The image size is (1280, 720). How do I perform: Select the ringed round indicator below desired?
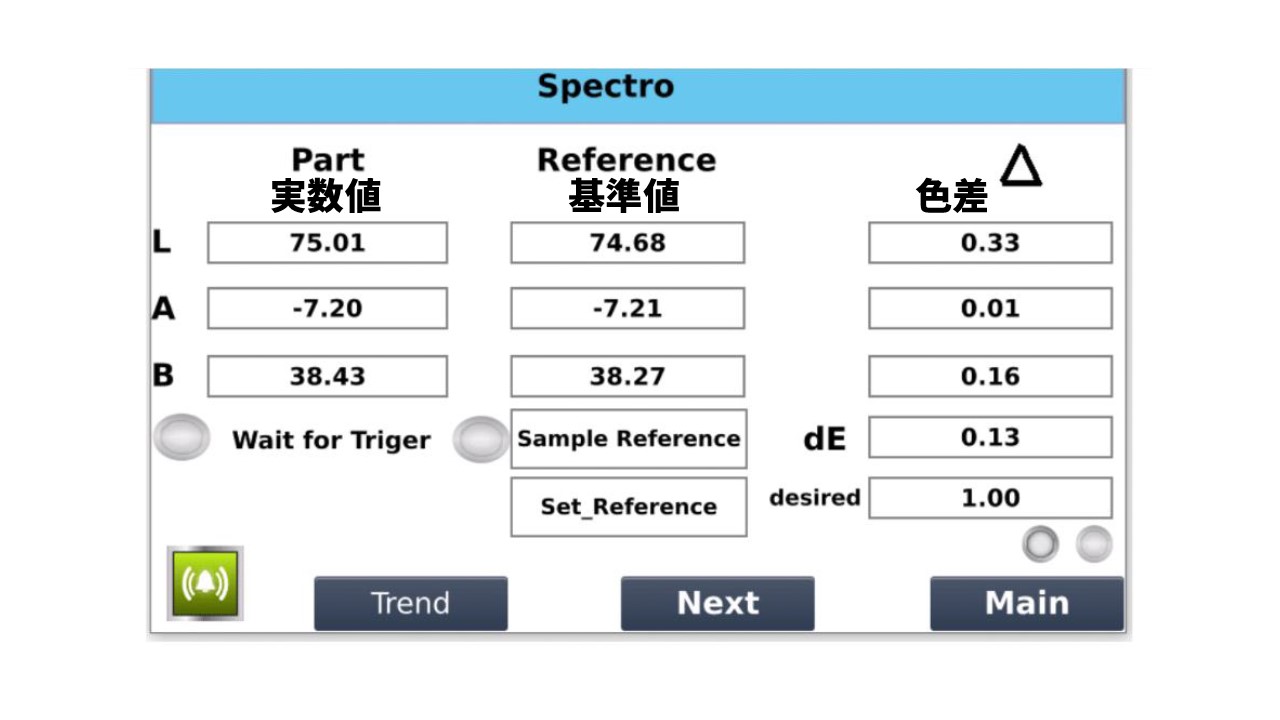tap(1040, 544)
